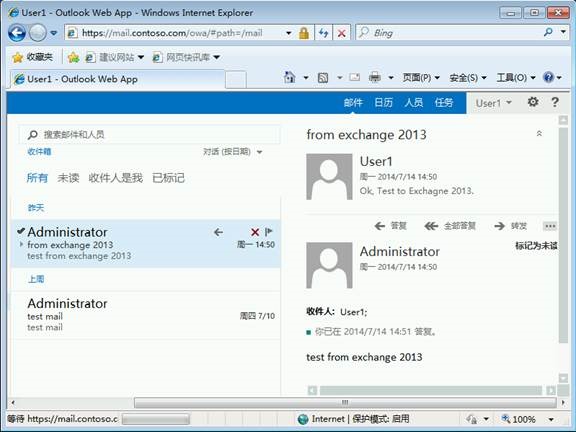Select the 未读 unread filter
576x432 pixels.
tap(68, 178)
